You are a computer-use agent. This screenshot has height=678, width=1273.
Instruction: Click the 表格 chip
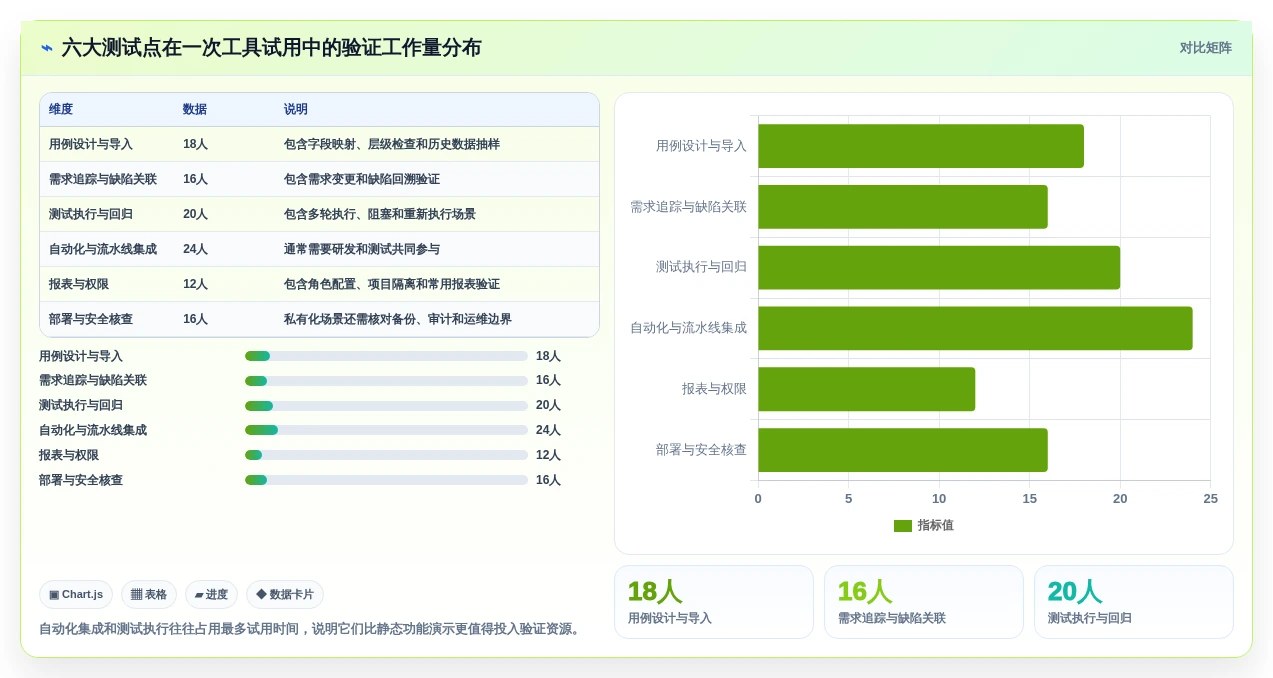(149, 594)
